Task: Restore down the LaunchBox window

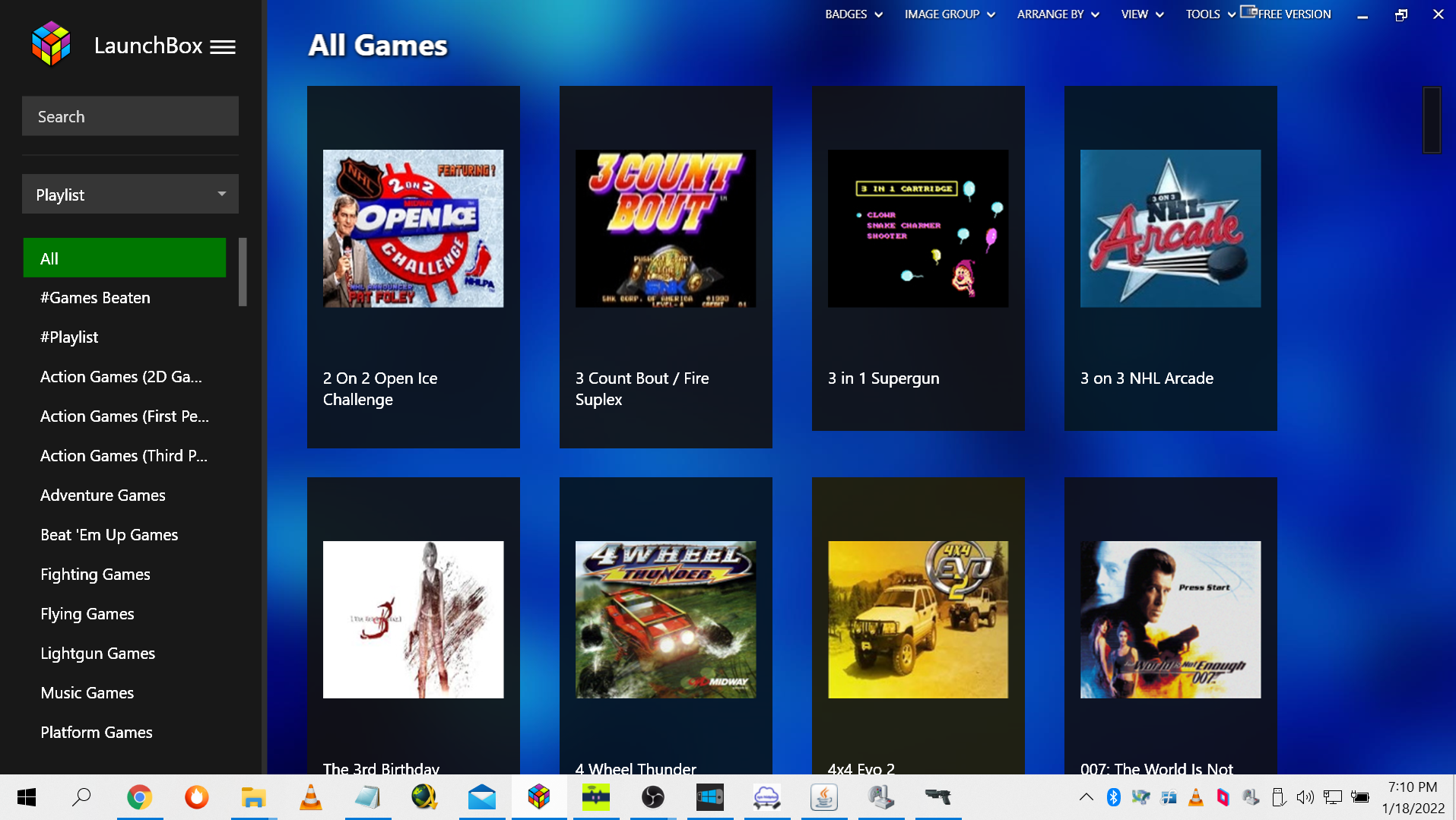Action: 1400,14
